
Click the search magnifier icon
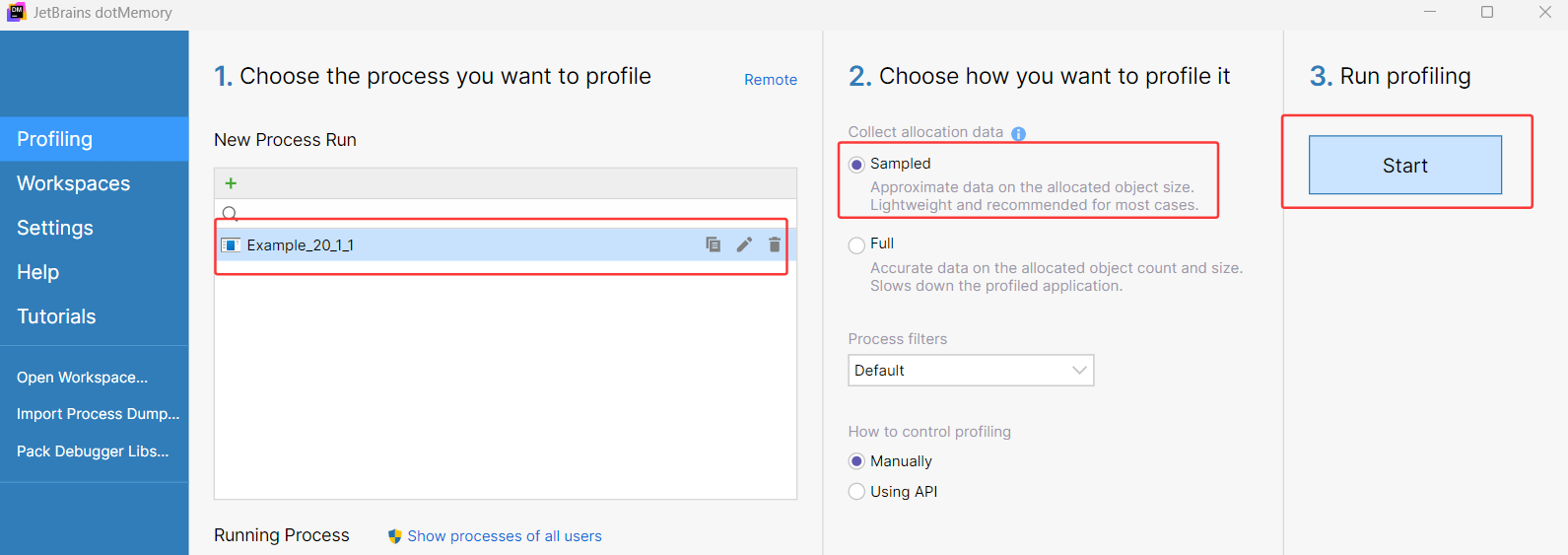[230, 213]
